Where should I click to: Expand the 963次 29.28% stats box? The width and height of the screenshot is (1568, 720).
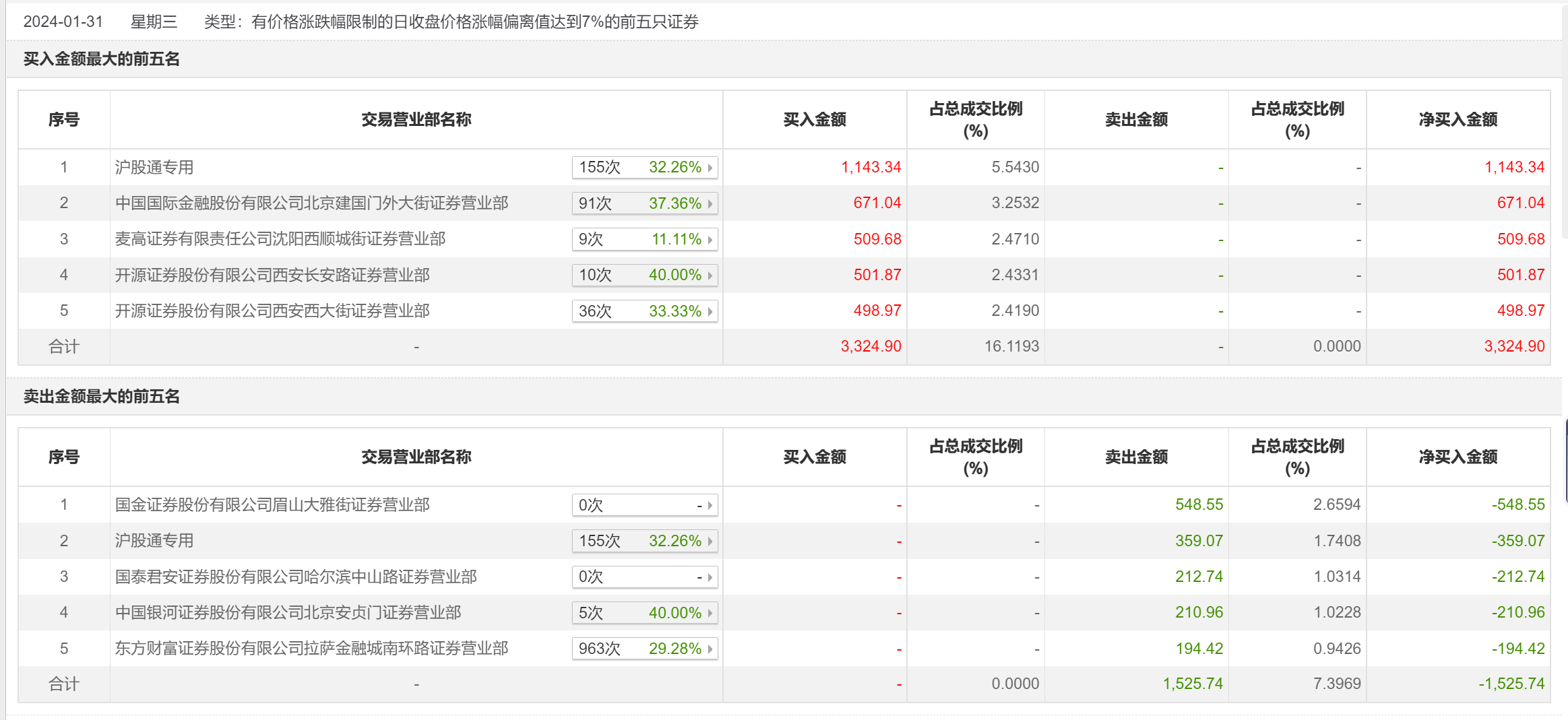tap(710, 649)
